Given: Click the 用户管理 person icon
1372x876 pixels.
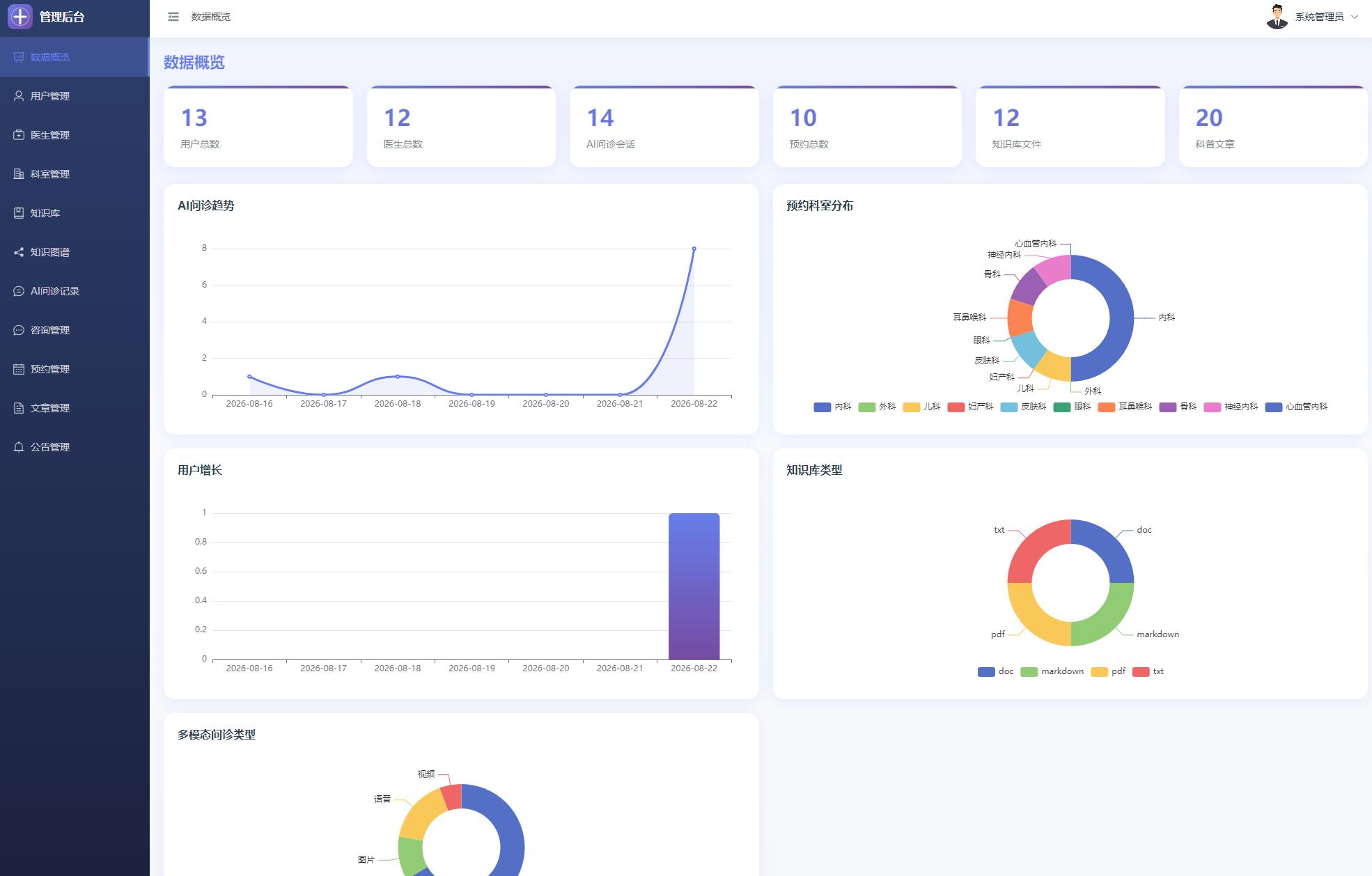Looking at the screenshot, I should (x=19, y=96).
